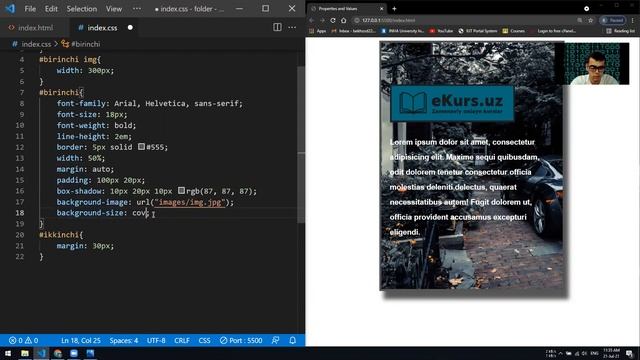Click the eKurs.uz logo image on webpage
Screen dimensions: 640x360
[x=452, y=103]
